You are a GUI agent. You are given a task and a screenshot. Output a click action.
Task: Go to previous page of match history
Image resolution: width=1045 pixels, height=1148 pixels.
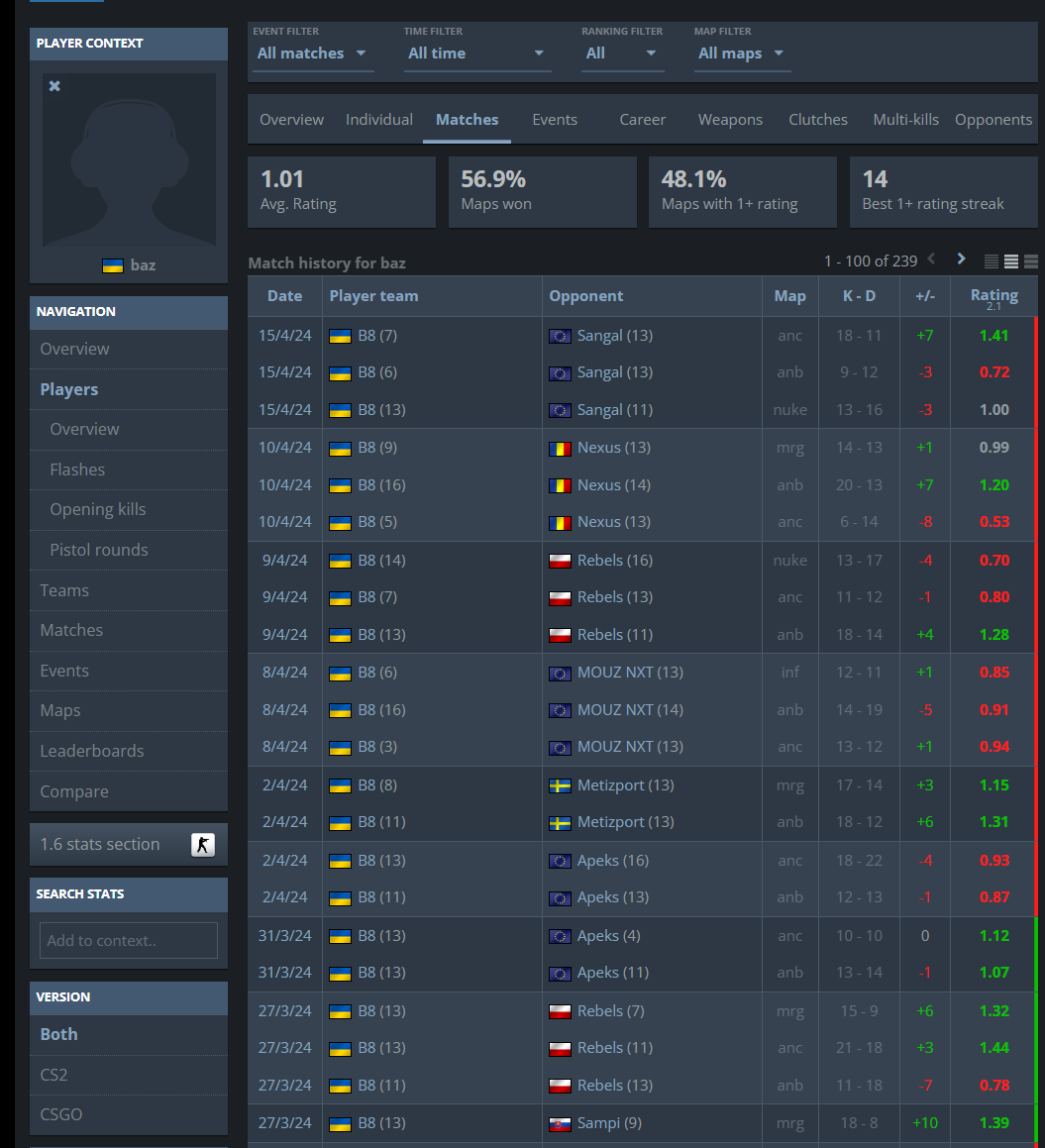coord(931,260)
